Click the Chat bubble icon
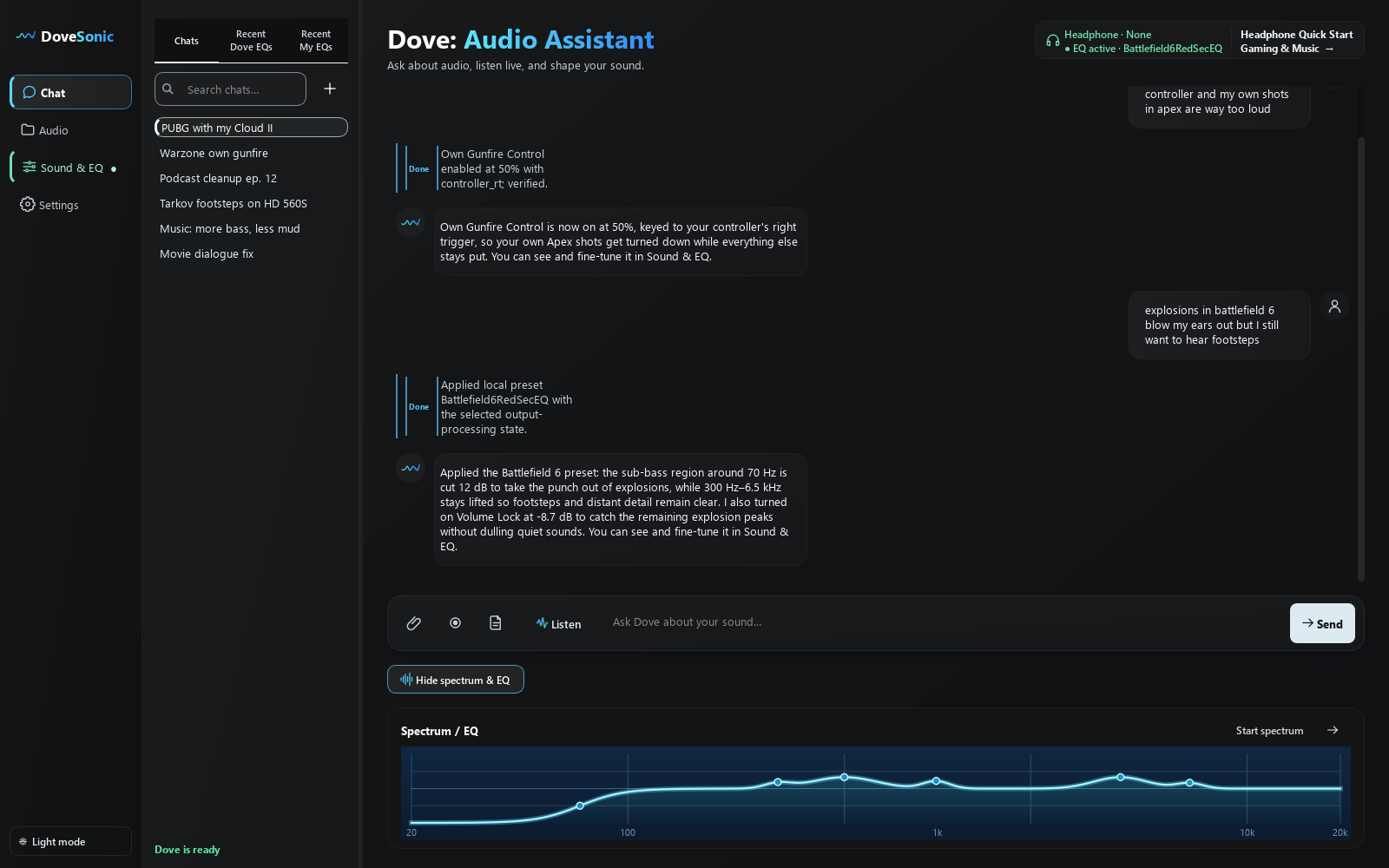 (x=30, y=92)
